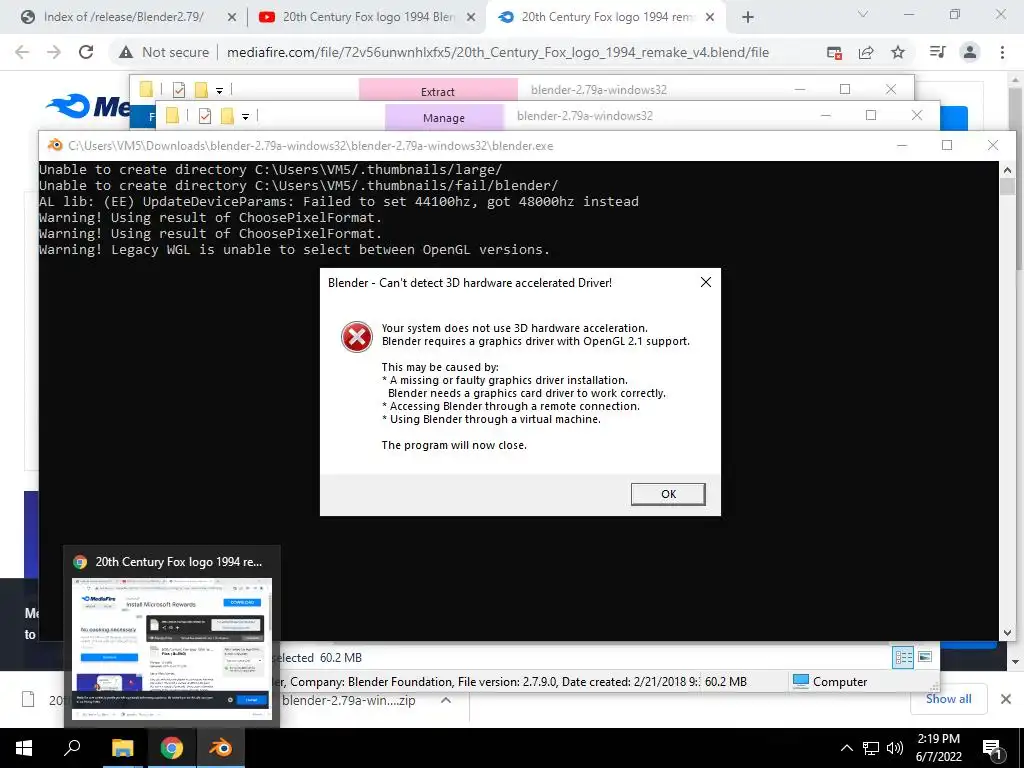Switch Explorer to large icons view
Screen dimensions: 1024x768
[x=925, y=657]
